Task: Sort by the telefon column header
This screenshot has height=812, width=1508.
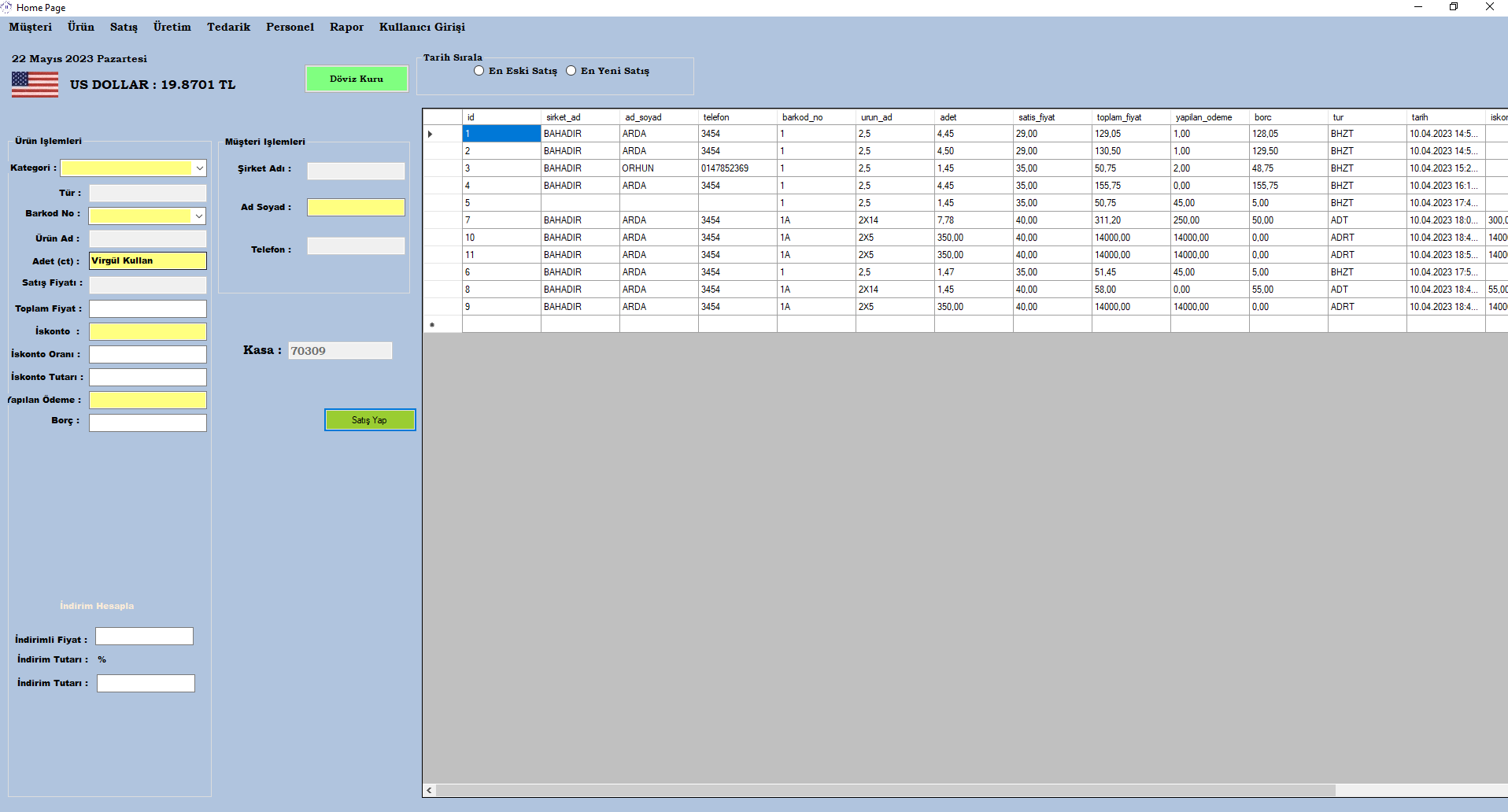Action: (x=737, y=117)
